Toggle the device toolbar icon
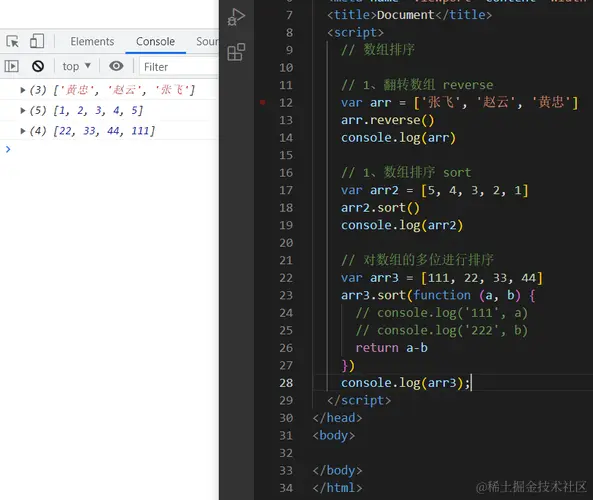Viewport: 593px width, 500px height. coord(37,41)
